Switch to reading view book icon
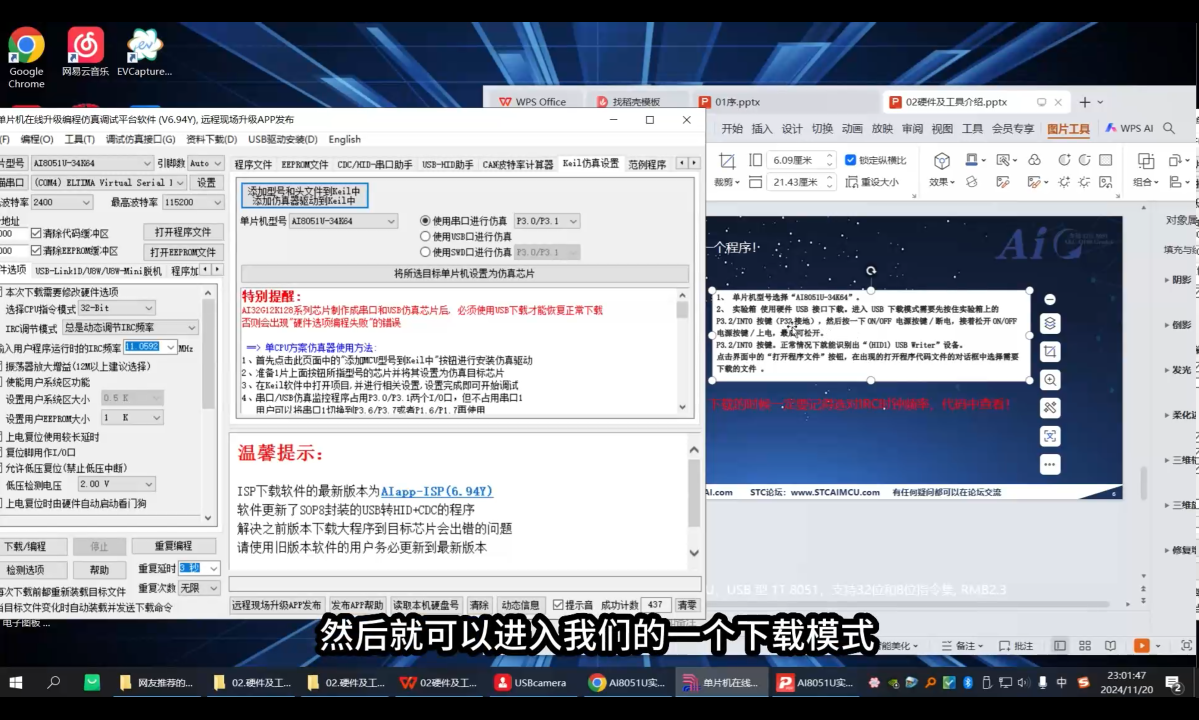 1110,646
